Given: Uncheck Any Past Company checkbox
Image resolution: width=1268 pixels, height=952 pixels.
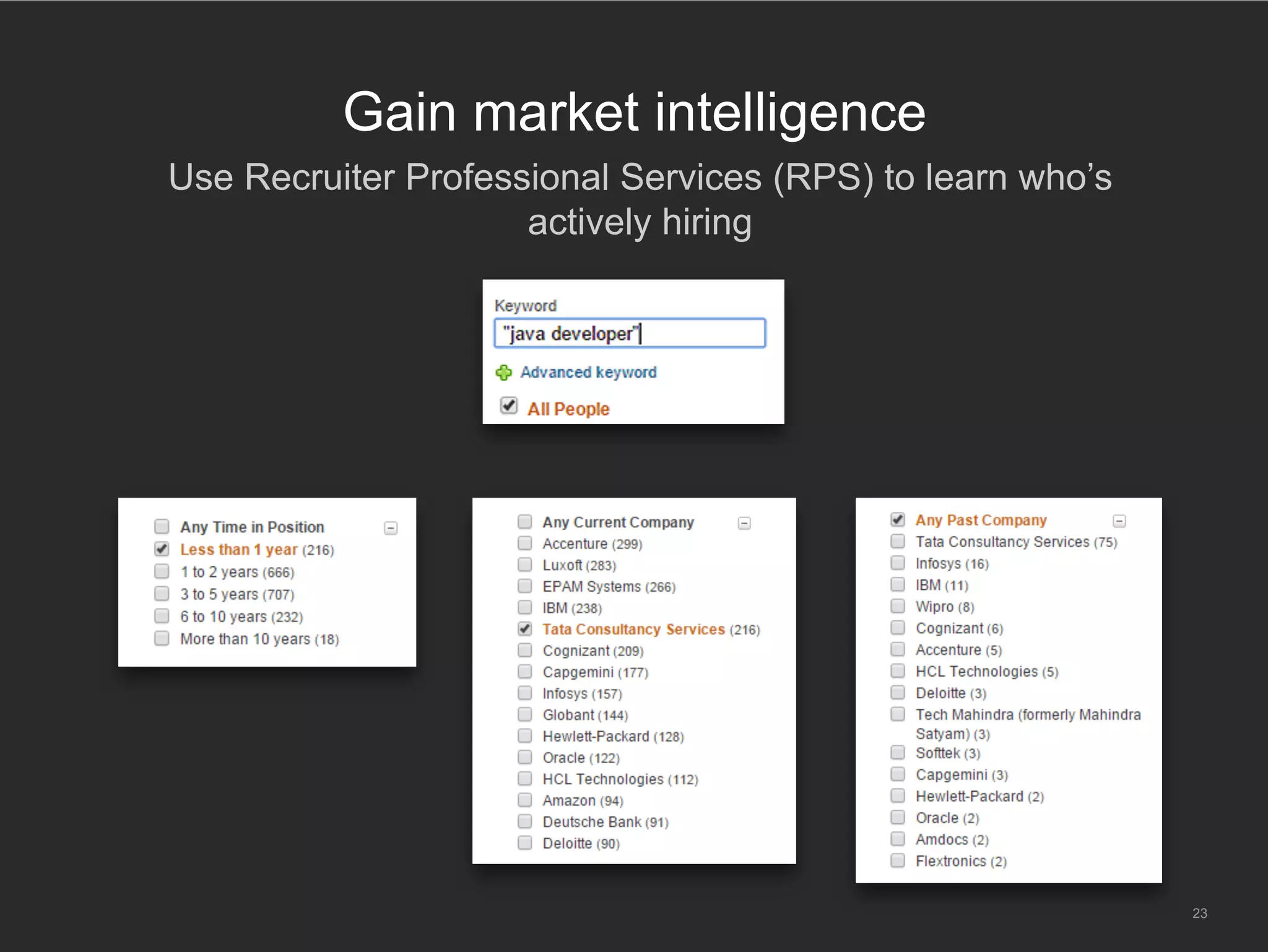Looking at the screenshot, I should (x=898, y=519).
